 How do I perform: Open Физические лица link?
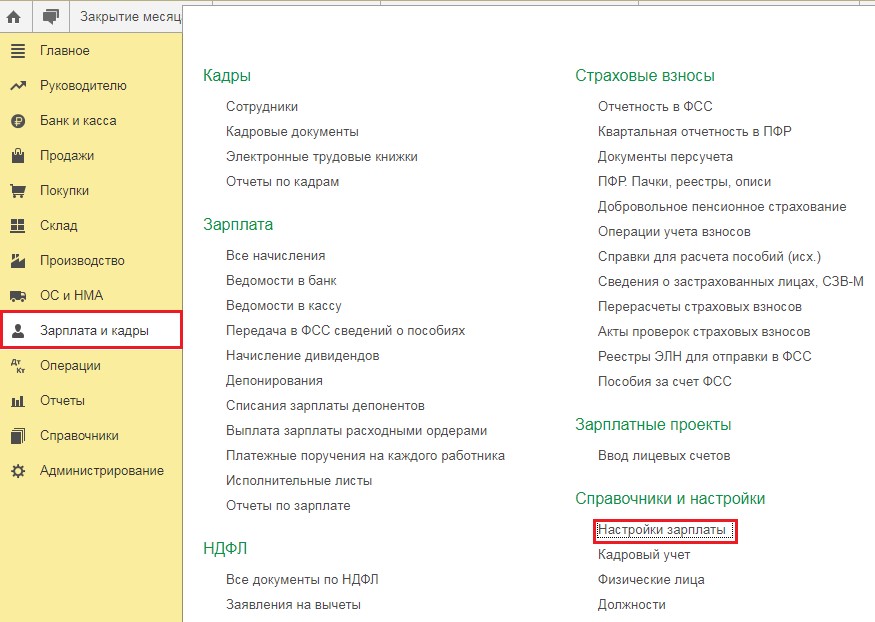tap(651, 580)
